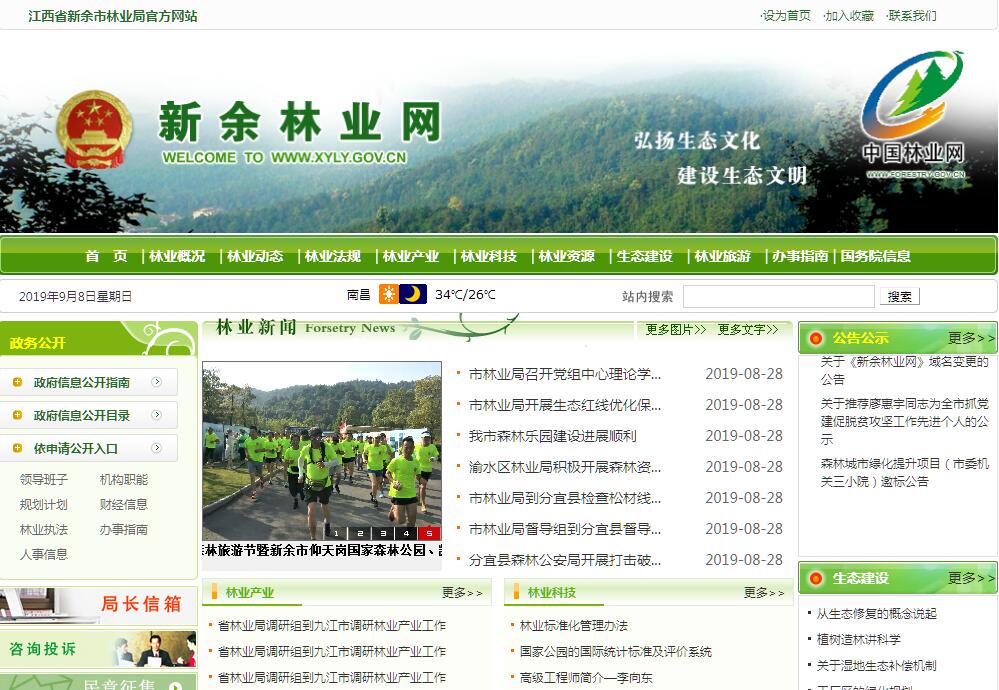
Task: Expand 更多 in the 林业科技 section
Action: pyautogui.click(x=768, y=593)
